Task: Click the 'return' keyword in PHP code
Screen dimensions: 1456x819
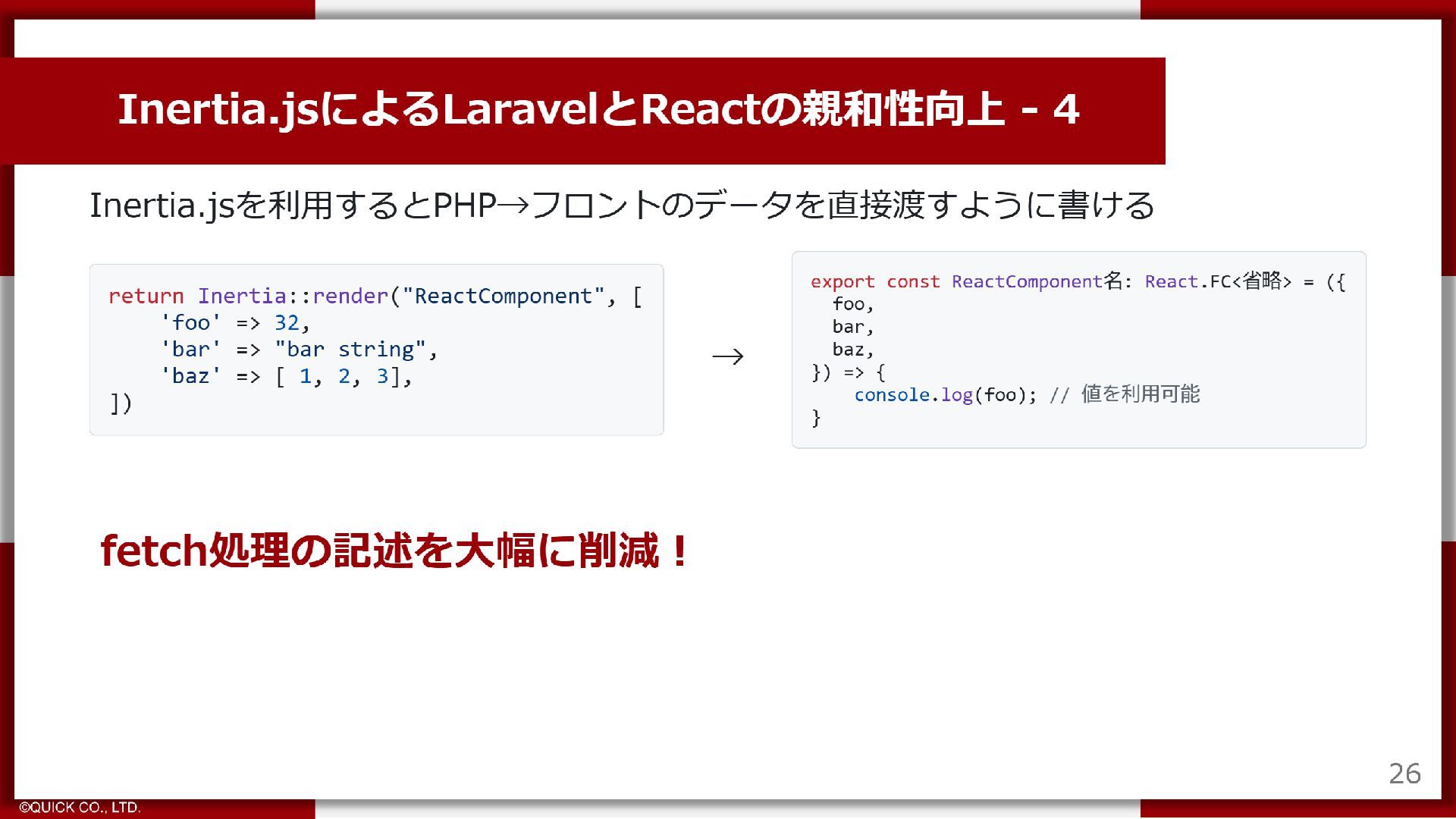Action: coord(146,296)
